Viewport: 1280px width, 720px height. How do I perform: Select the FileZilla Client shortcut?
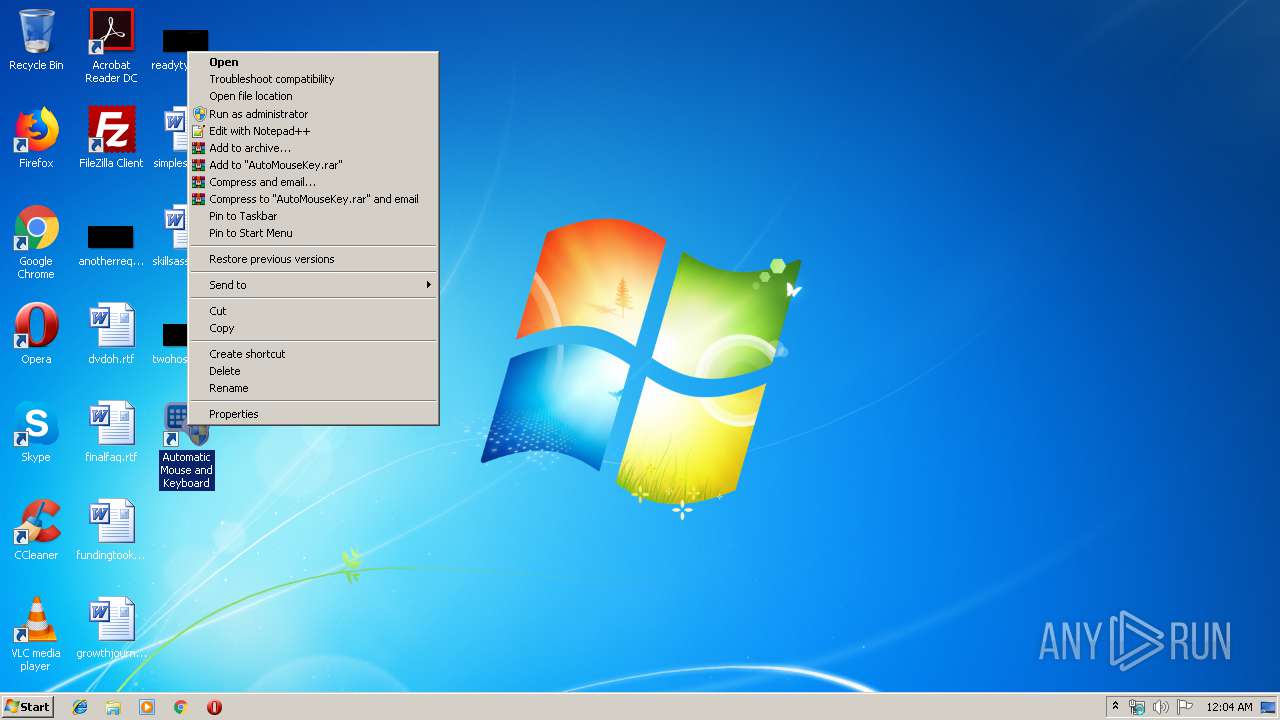(x=111, y=138)
